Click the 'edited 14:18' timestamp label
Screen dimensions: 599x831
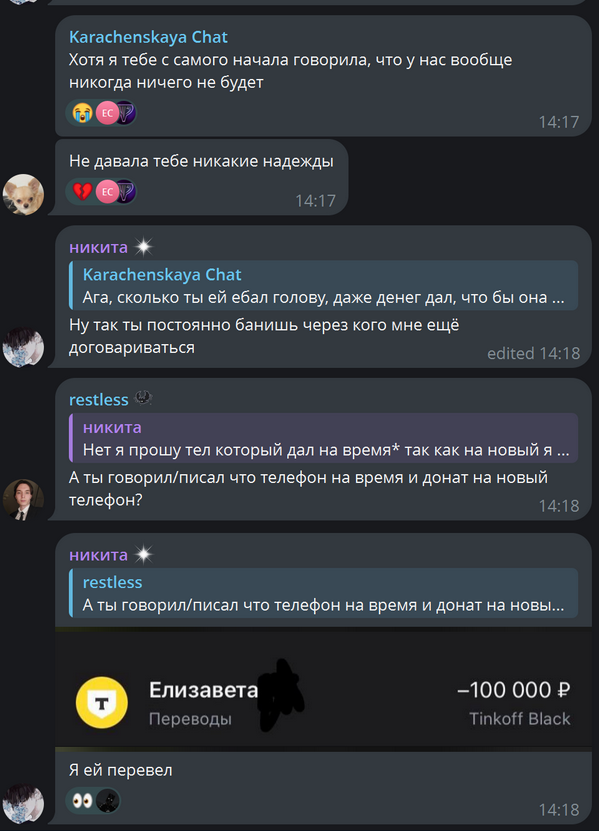point(533,353)
